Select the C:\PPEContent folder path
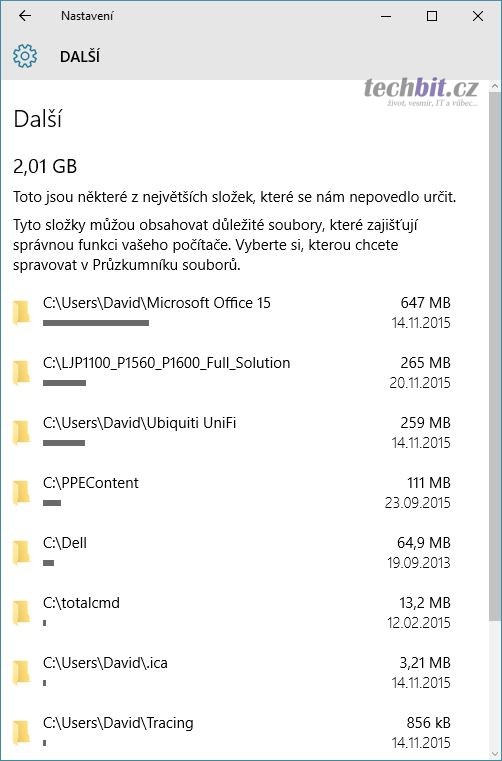 click(91, 483)
